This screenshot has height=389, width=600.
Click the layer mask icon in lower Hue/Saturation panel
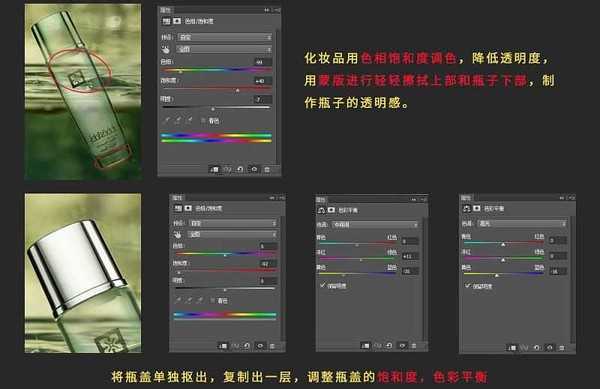pos(188,208)
